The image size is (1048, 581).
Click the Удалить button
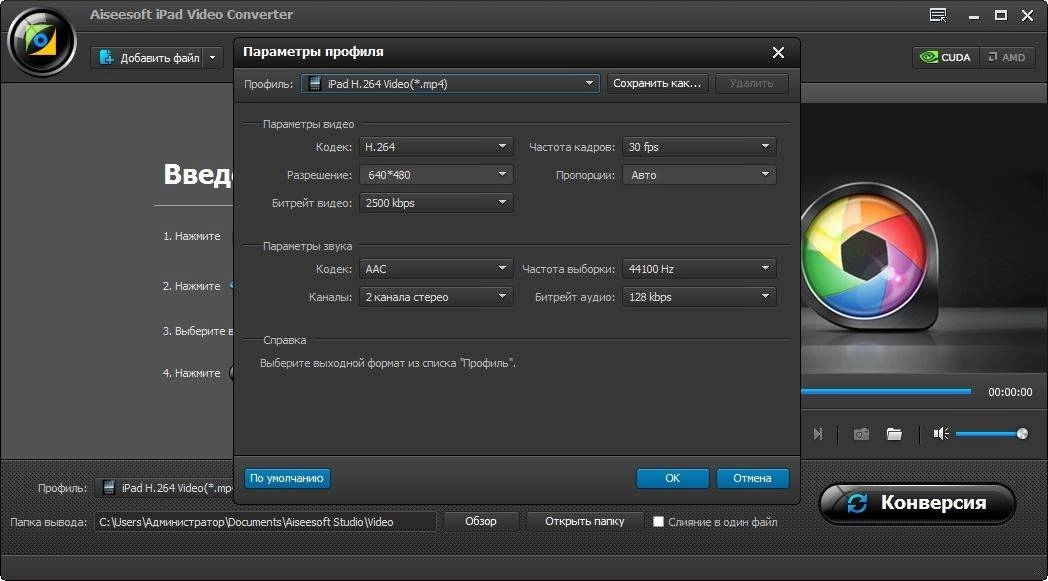coord(751,84)
